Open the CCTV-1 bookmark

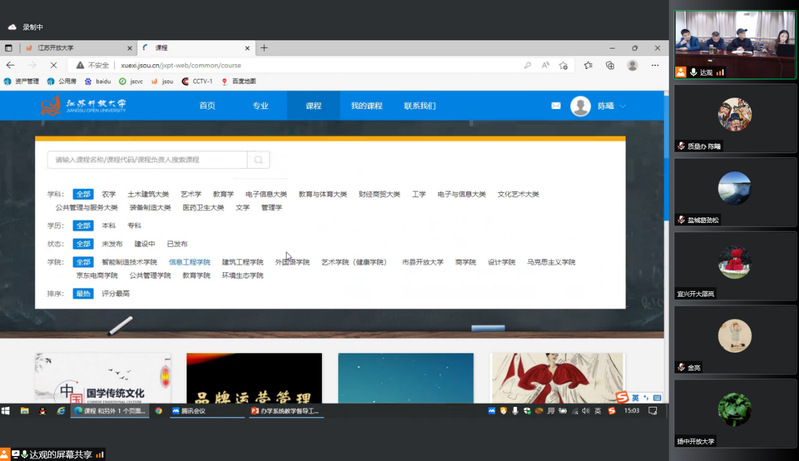197,81
